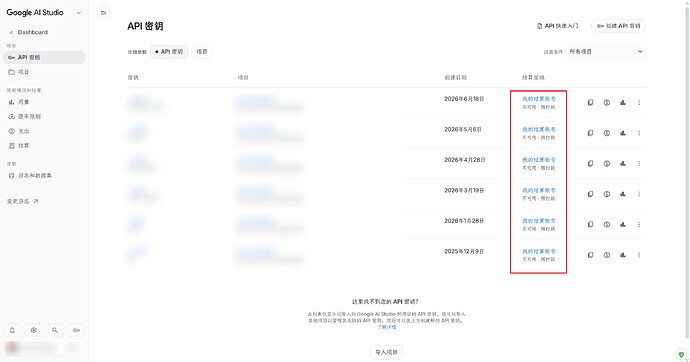The height and width of the screenshot is (362, 690).
Task: Open the 所有项目 filter dropdown
Action: 606,51
